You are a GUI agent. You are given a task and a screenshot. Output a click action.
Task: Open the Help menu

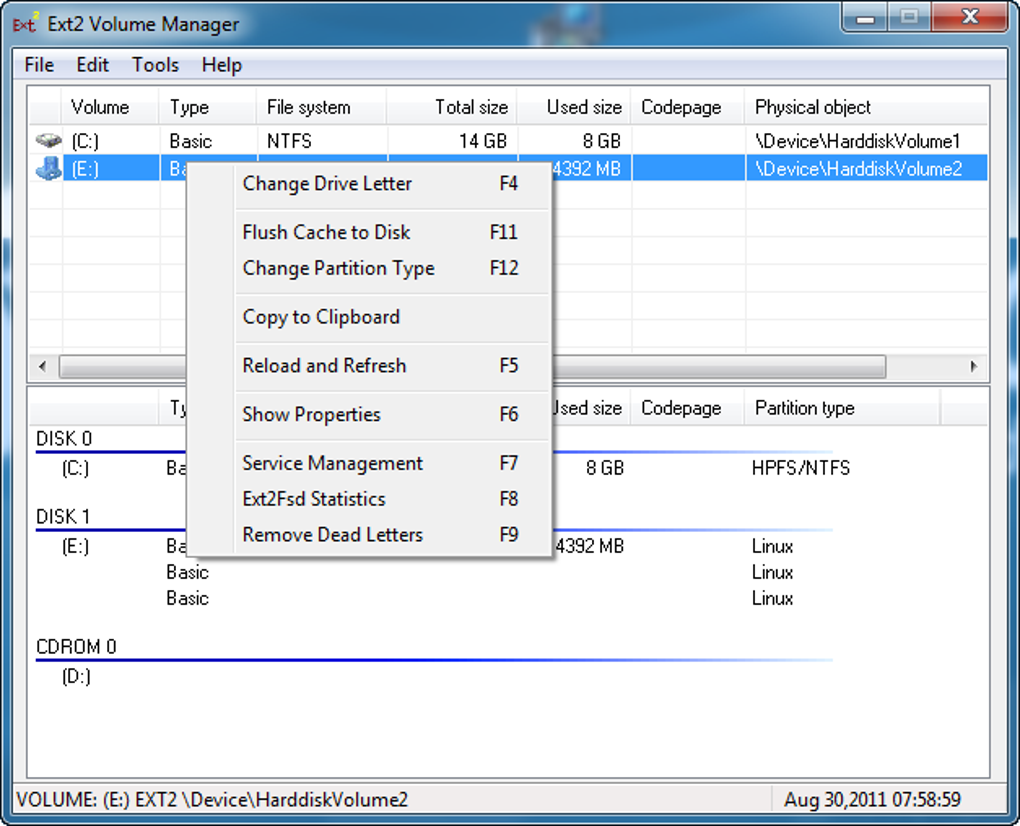[x=222, y=65]
